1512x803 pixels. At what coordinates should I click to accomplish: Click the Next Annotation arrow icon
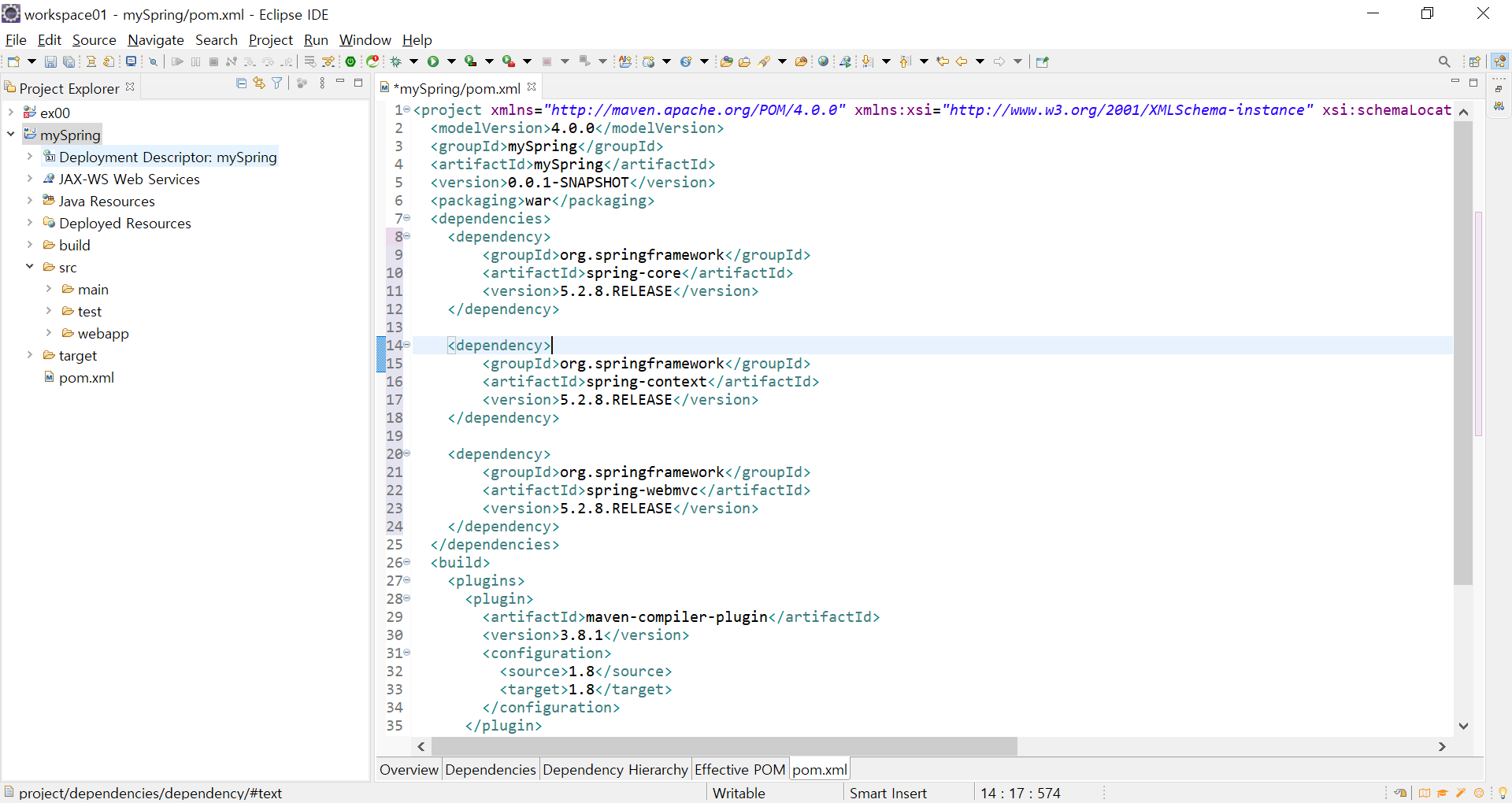point(867,61)
